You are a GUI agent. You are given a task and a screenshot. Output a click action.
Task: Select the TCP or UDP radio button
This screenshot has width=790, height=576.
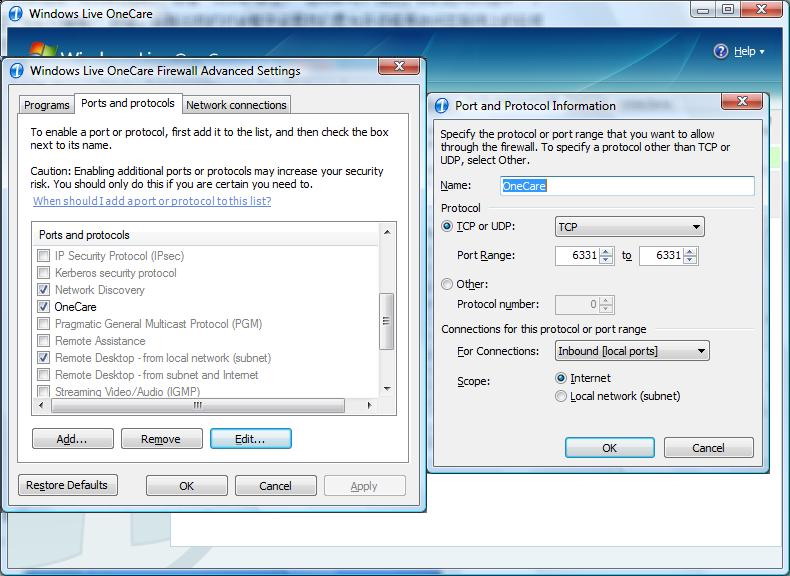tap(447, 226)
